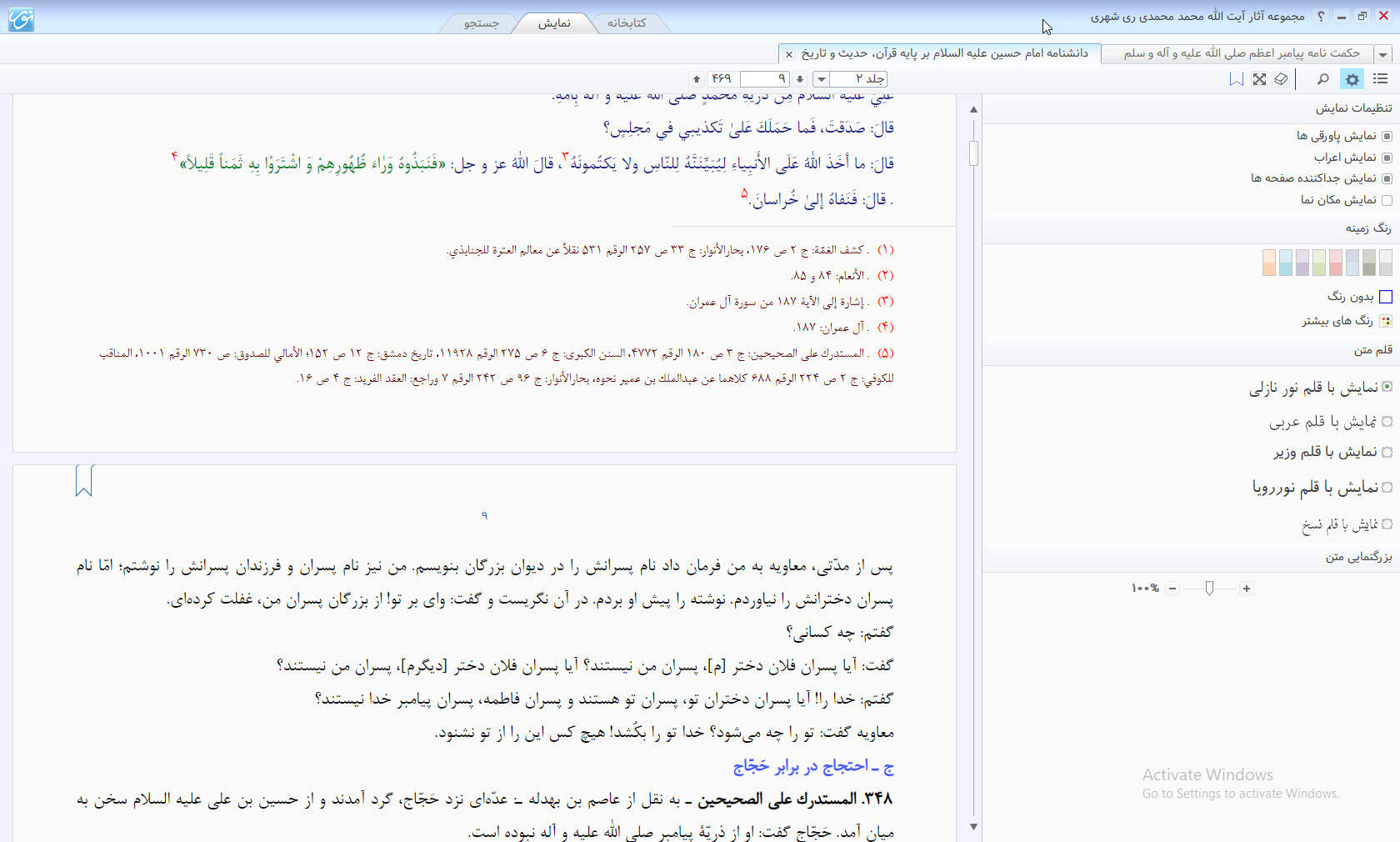
Task: Open the volume 'جلد ۲' dropdown
Action: pos(822,79)
